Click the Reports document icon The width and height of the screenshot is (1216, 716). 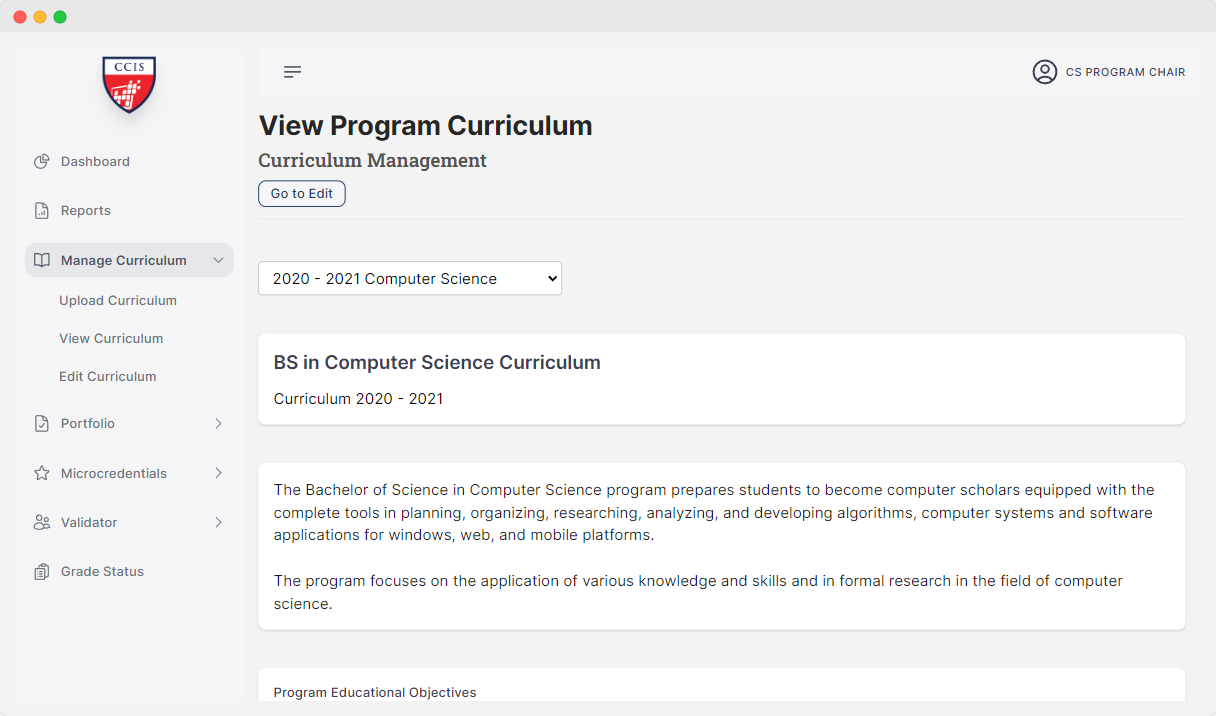coord(41,210)
